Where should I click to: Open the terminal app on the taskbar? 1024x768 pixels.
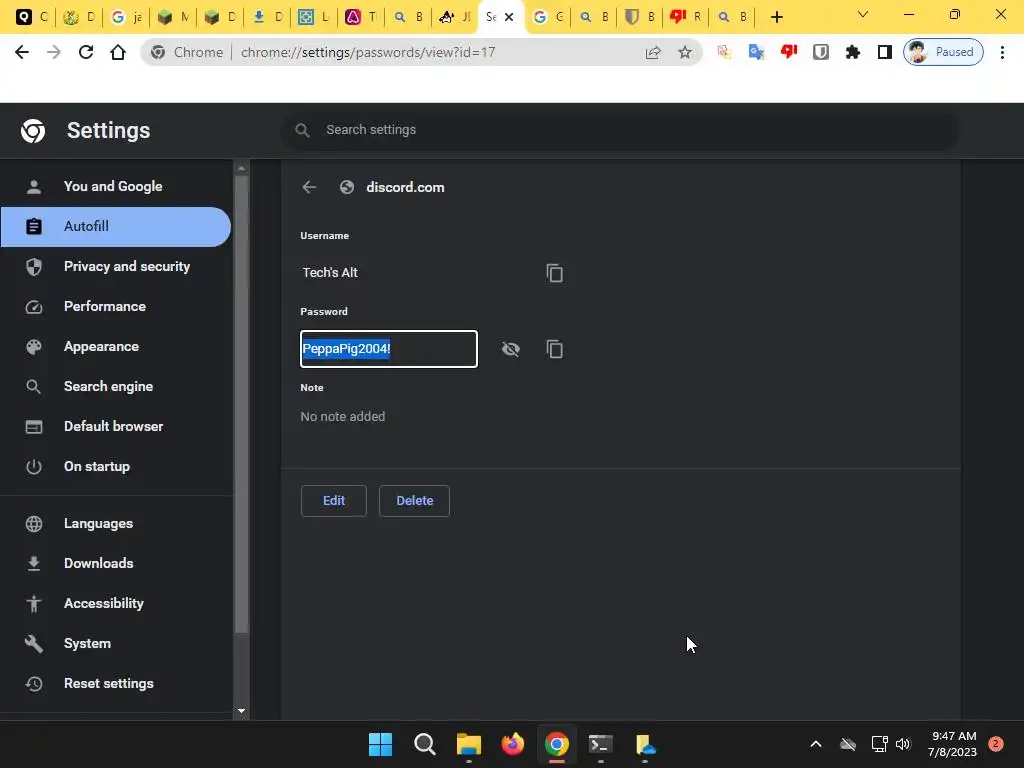click(601, 744)
